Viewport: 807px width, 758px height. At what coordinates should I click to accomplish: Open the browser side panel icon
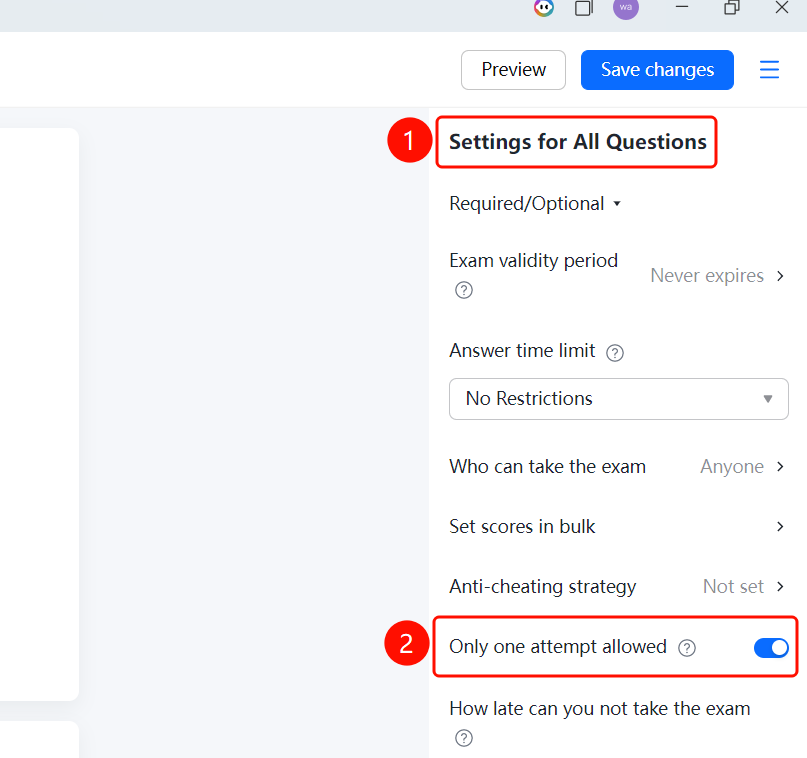(584, 8)
